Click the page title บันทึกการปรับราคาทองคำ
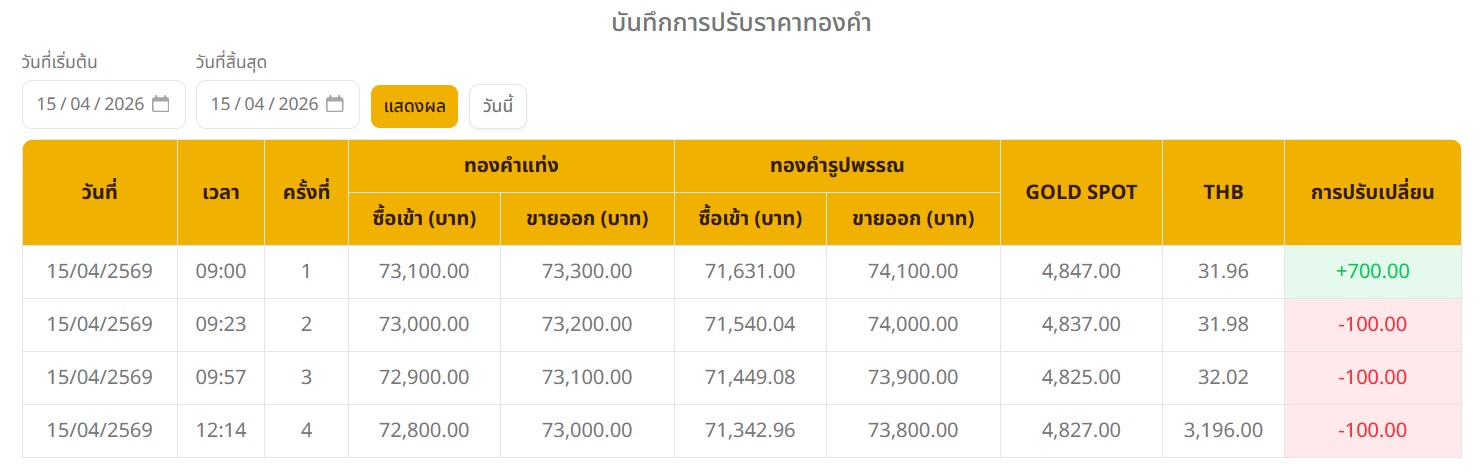The height and width of the screenshot is (475, 1484). [x=741, y=23]
